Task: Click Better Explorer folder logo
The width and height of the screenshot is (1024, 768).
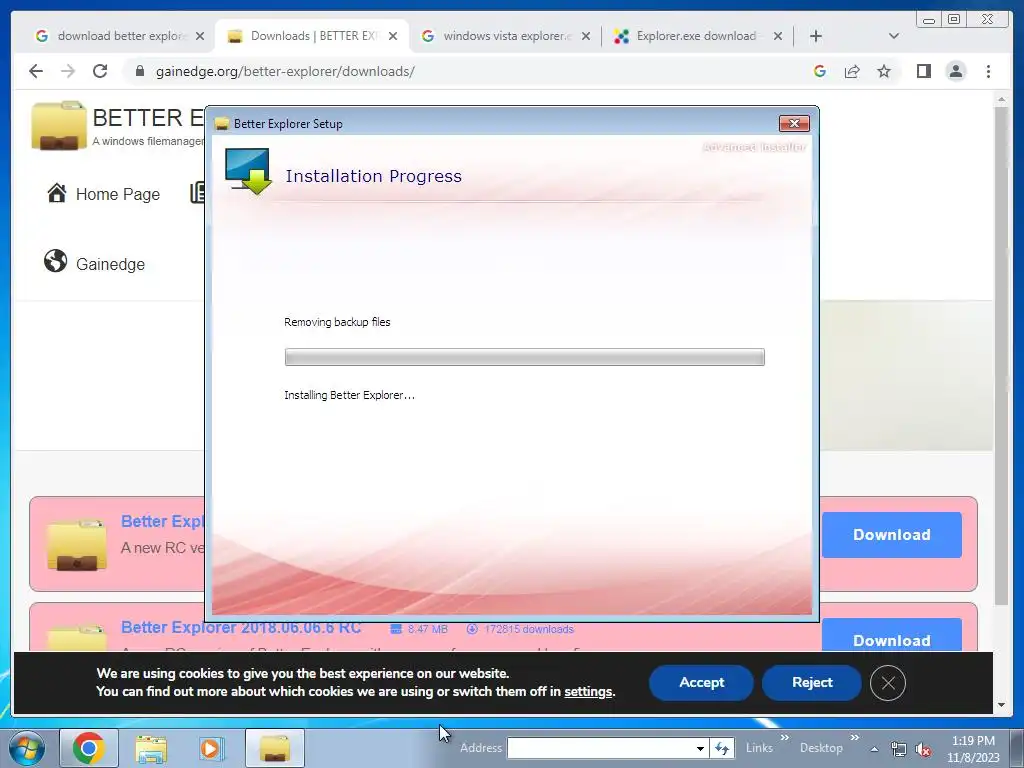Action: pos(59,125)
